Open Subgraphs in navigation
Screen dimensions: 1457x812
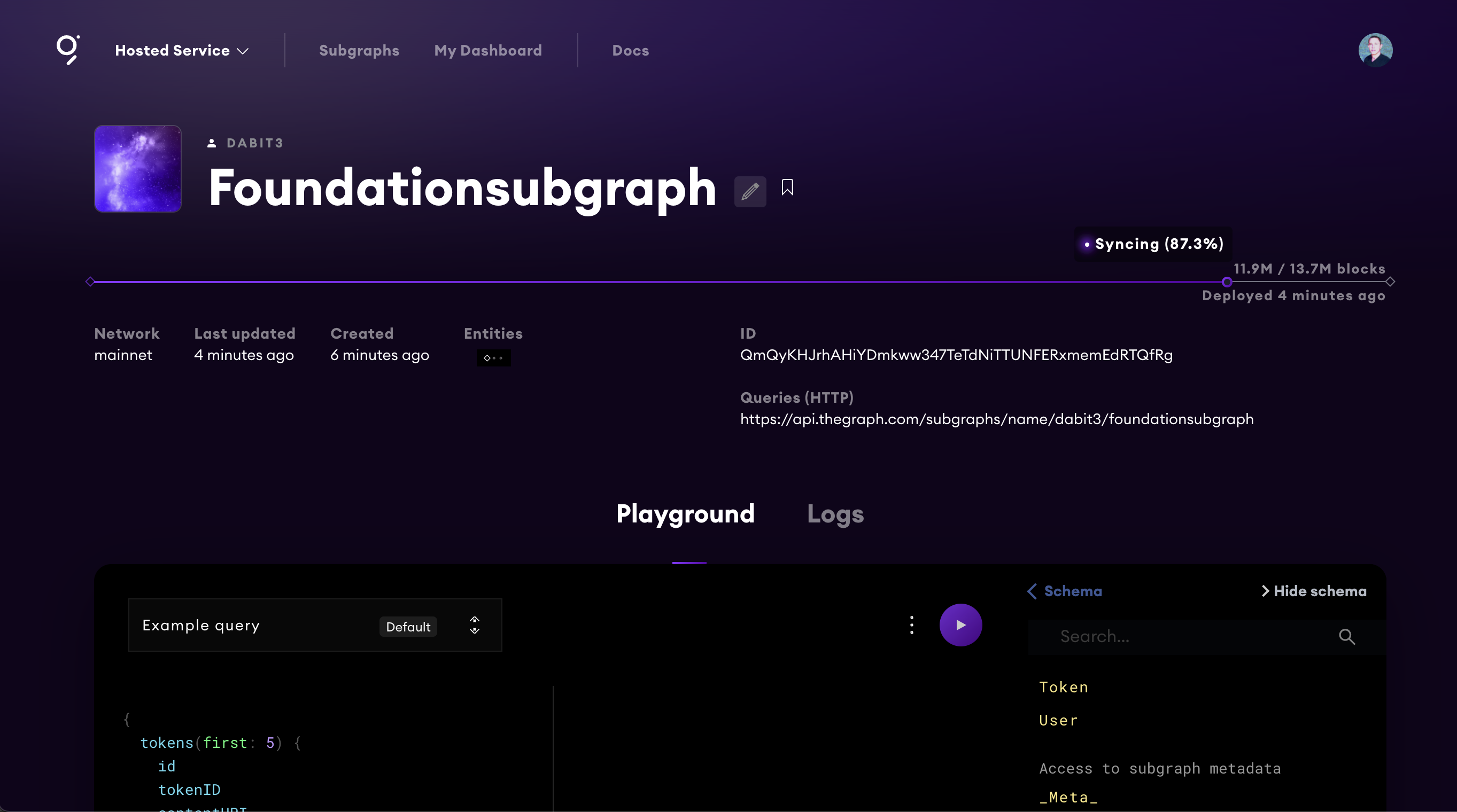click(x=359, y=50)
